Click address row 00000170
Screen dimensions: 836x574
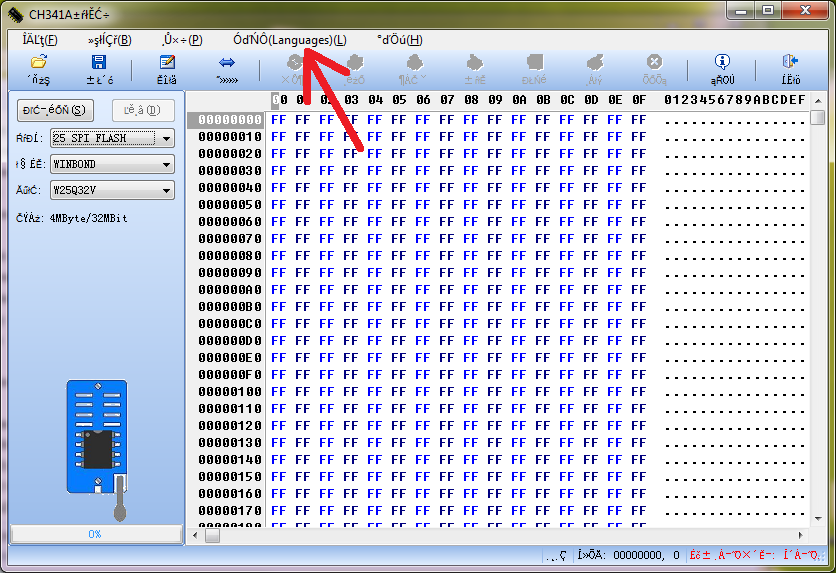[x=230, y=511]
